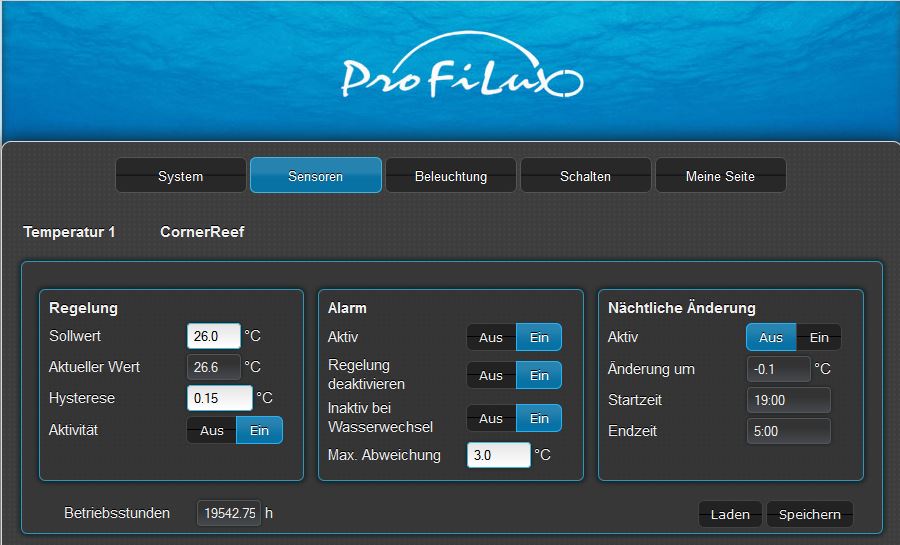Open the Meine Seite tab
This screenshot has width=900, height=545.
coord(720,176)
